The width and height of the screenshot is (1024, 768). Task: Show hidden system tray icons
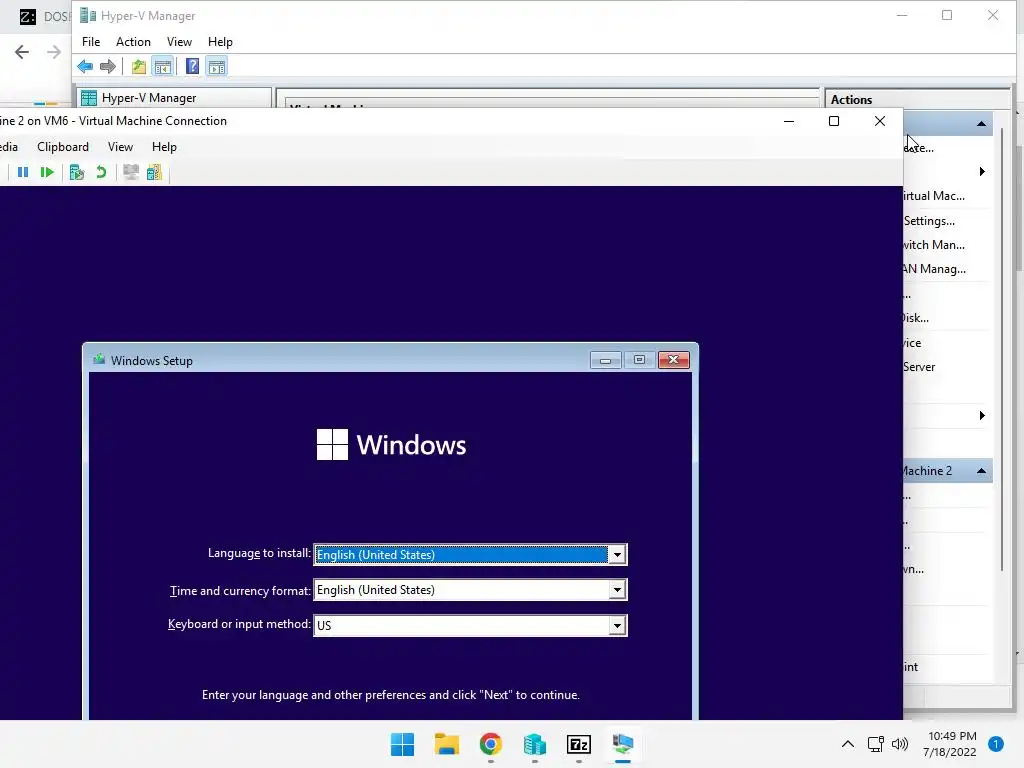[848, 744]
